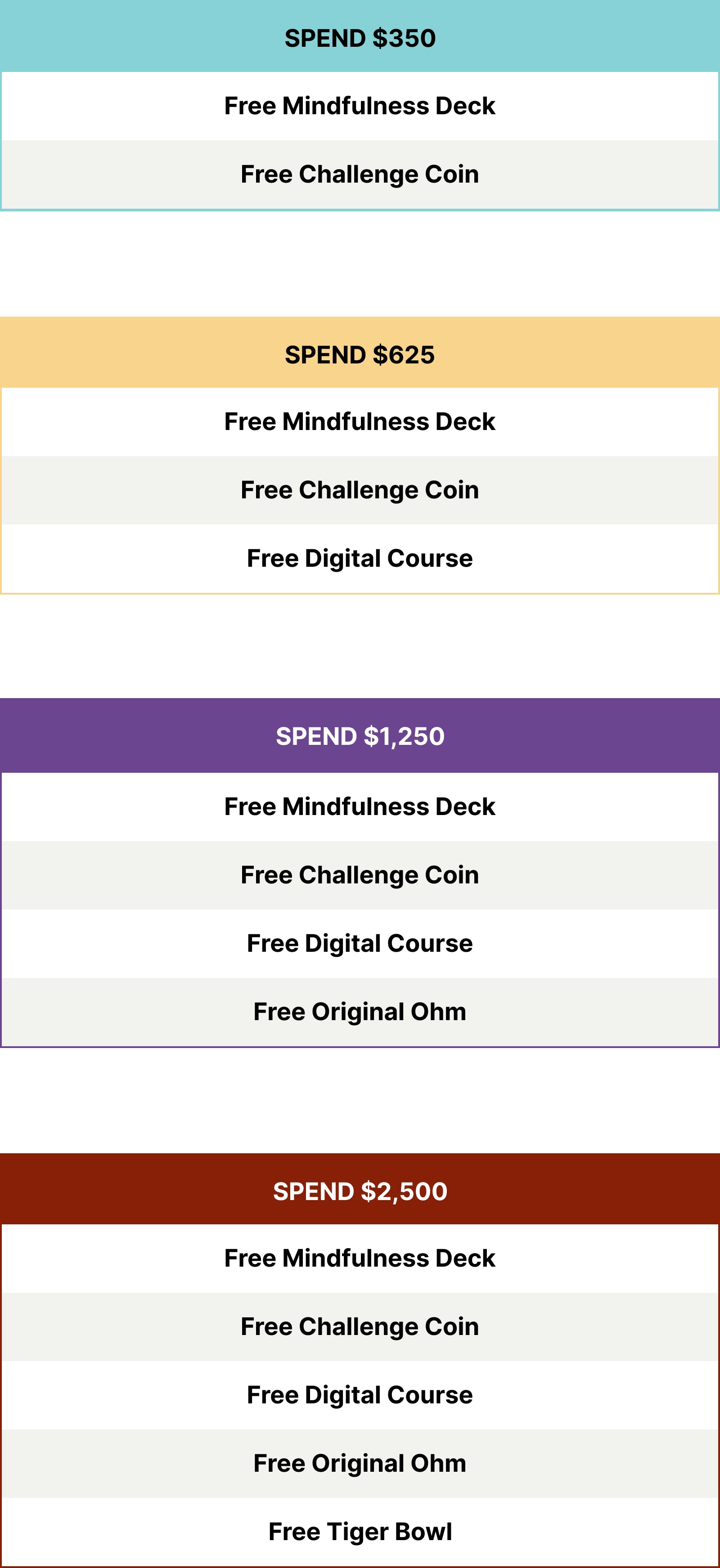Image resolution: width=720 pixels, height=1568 pixels.
Task: Click Free Challenge Coin in $1,250 tier
Action: pos(360,875)
